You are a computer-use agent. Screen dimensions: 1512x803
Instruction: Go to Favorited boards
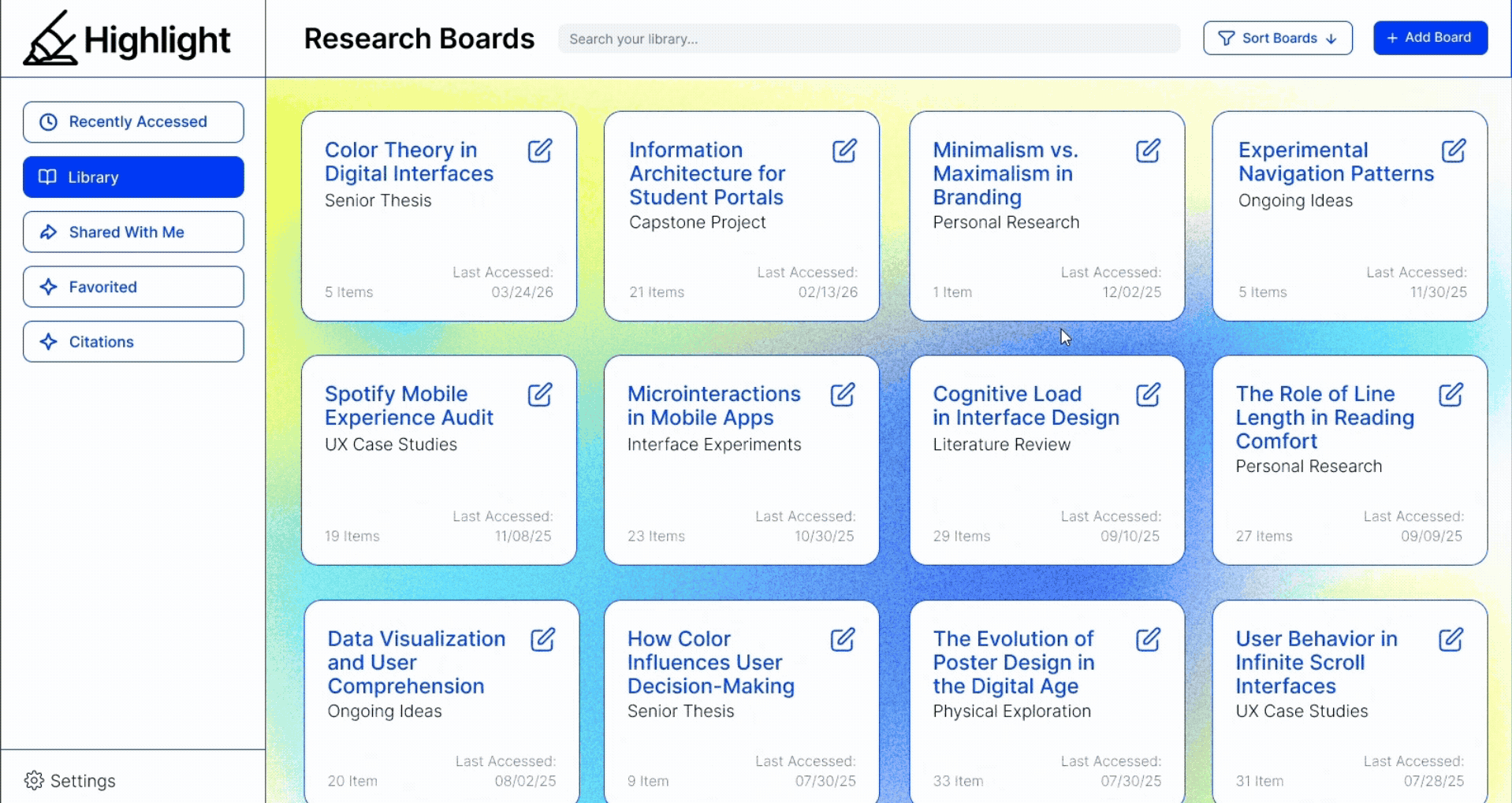[x=133, y=287]
